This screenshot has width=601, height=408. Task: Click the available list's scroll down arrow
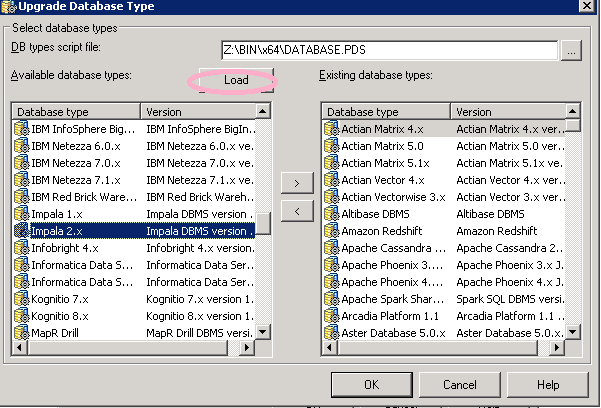tap(263, 332)
